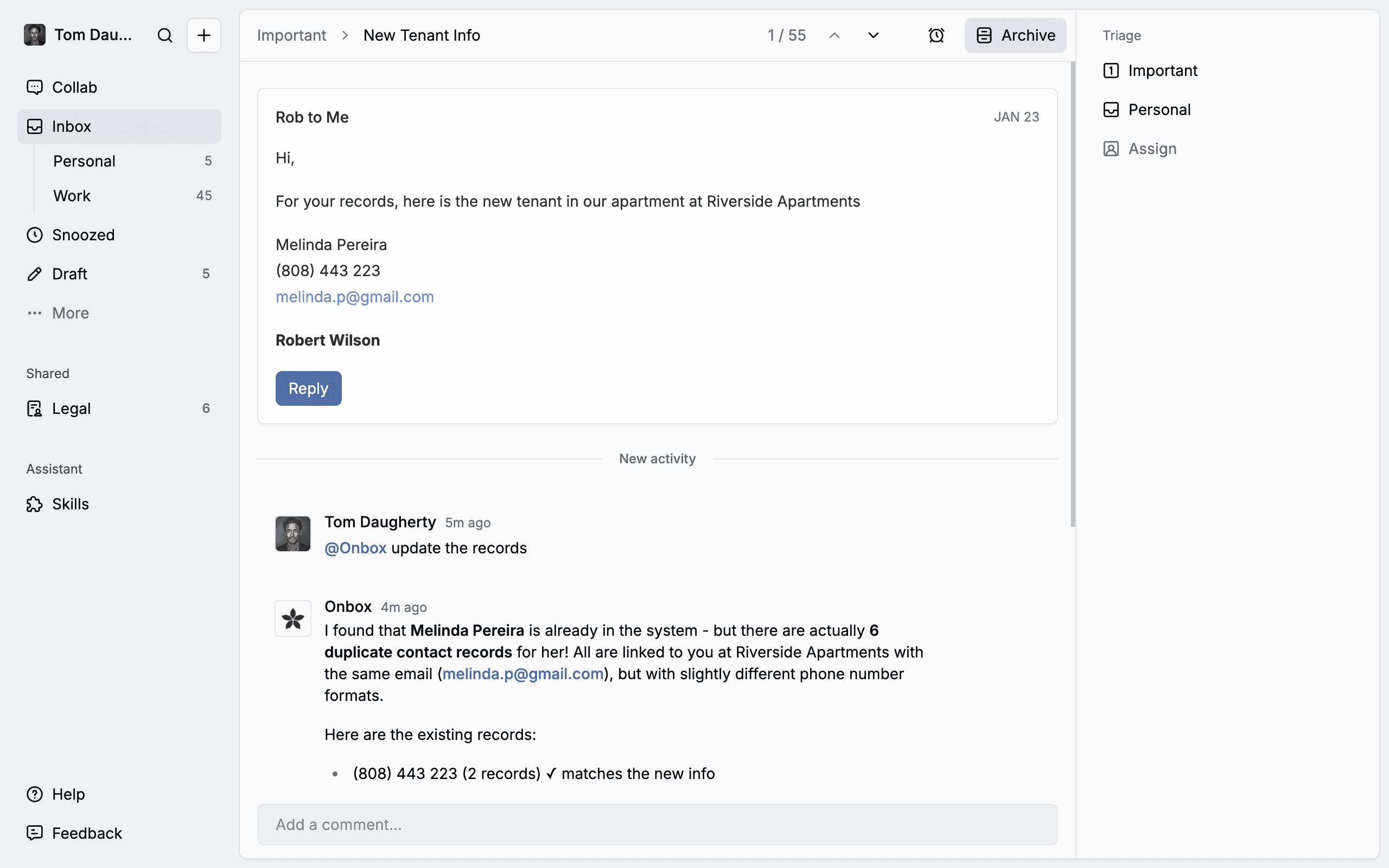1389x868 pixels.
Task: Click the Add a comment field
Action: point(657,825)
